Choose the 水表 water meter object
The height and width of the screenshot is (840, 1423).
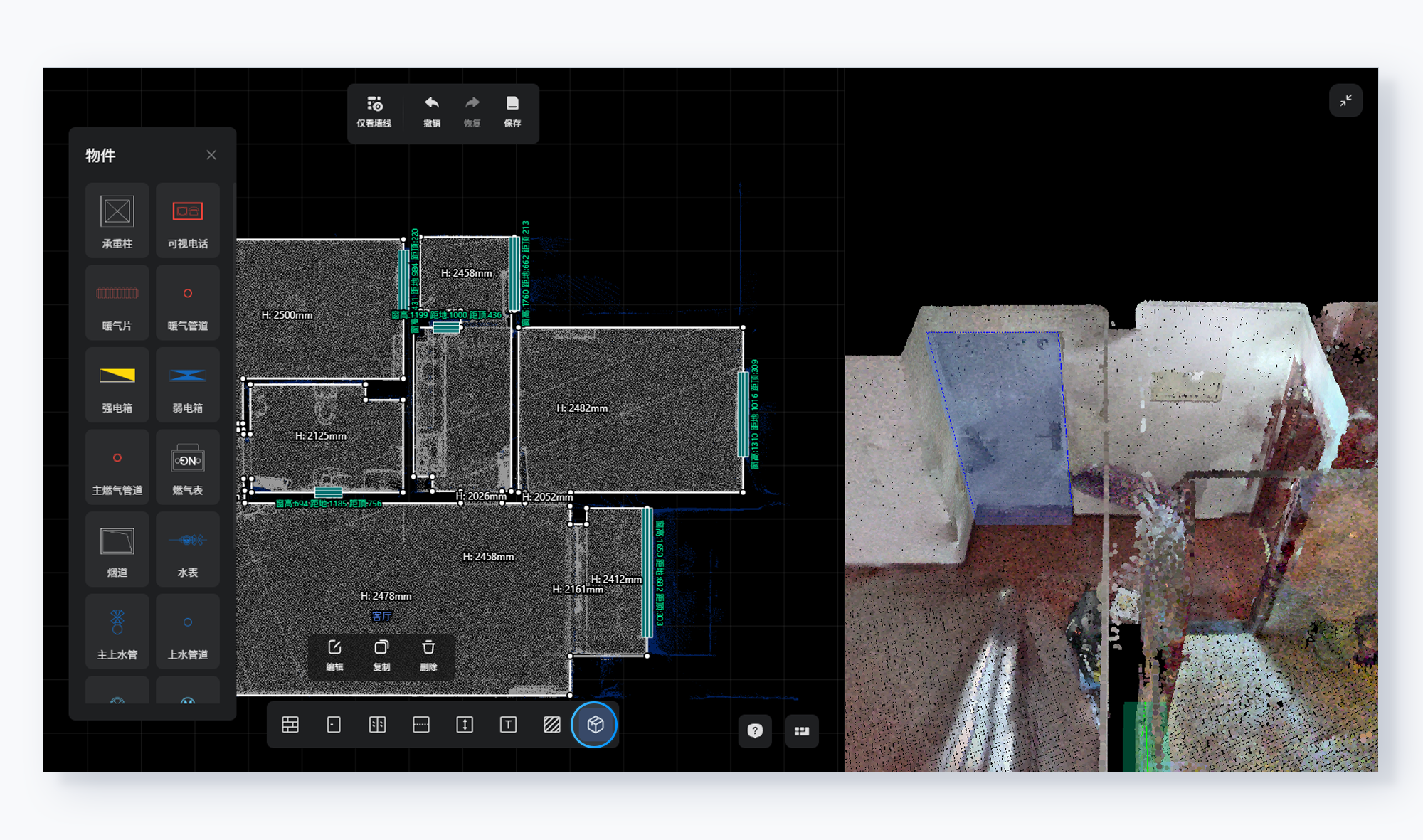(188, 549)
